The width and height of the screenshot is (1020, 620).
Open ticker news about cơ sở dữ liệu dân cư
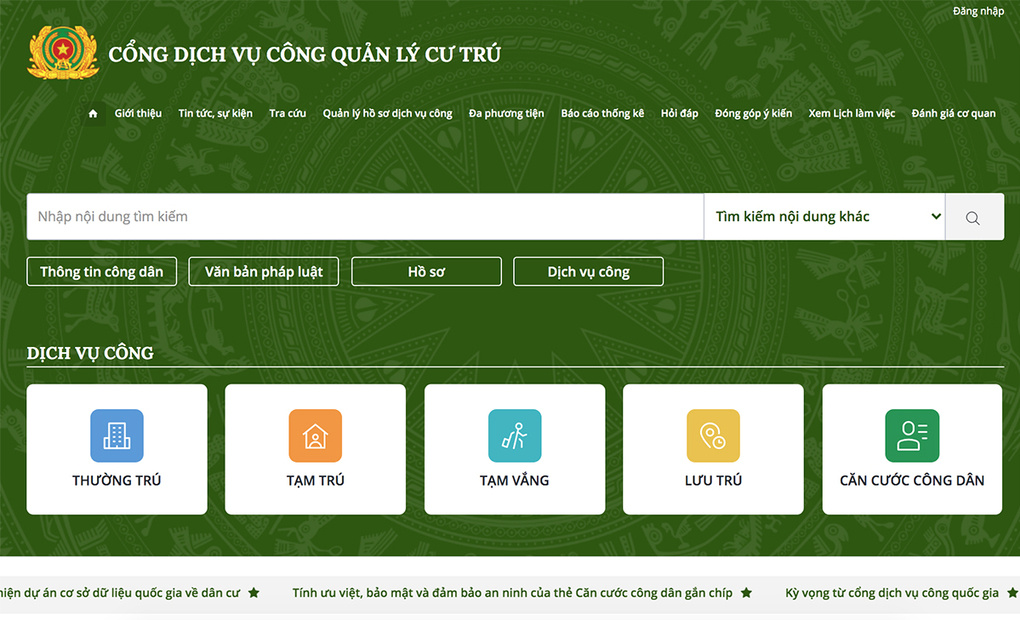pyautogui.click(x=120, y=593)
